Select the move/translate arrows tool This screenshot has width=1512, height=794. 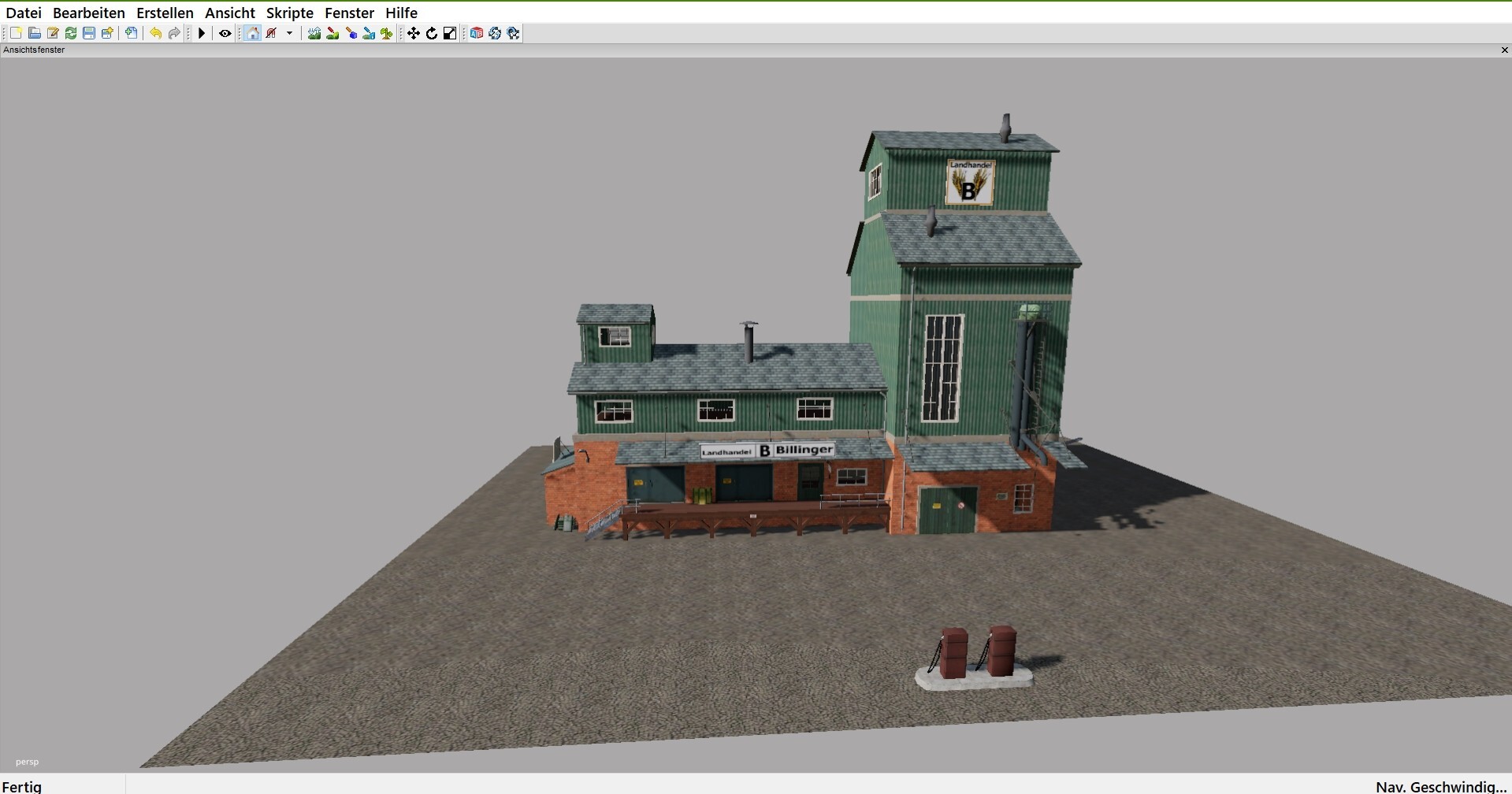click(414, 33)
